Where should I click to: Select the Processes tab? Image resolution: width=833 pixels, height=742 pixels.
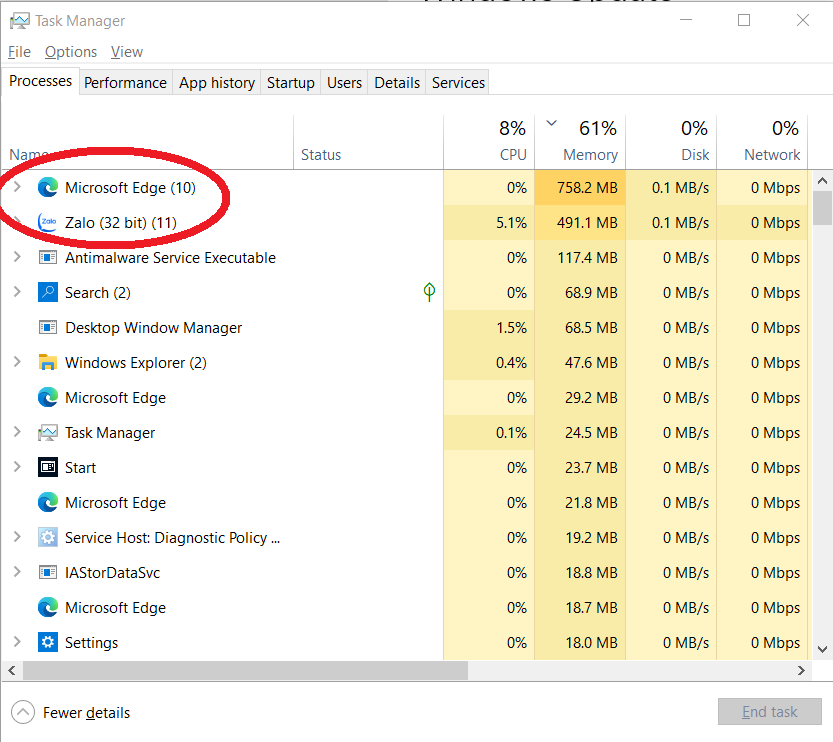tap(40, 81)
